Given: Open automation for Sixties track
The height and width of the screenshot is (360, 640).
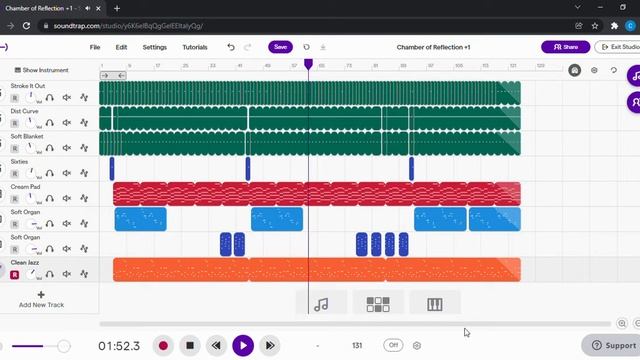Looking at the screenshot, I should (84, 173).
